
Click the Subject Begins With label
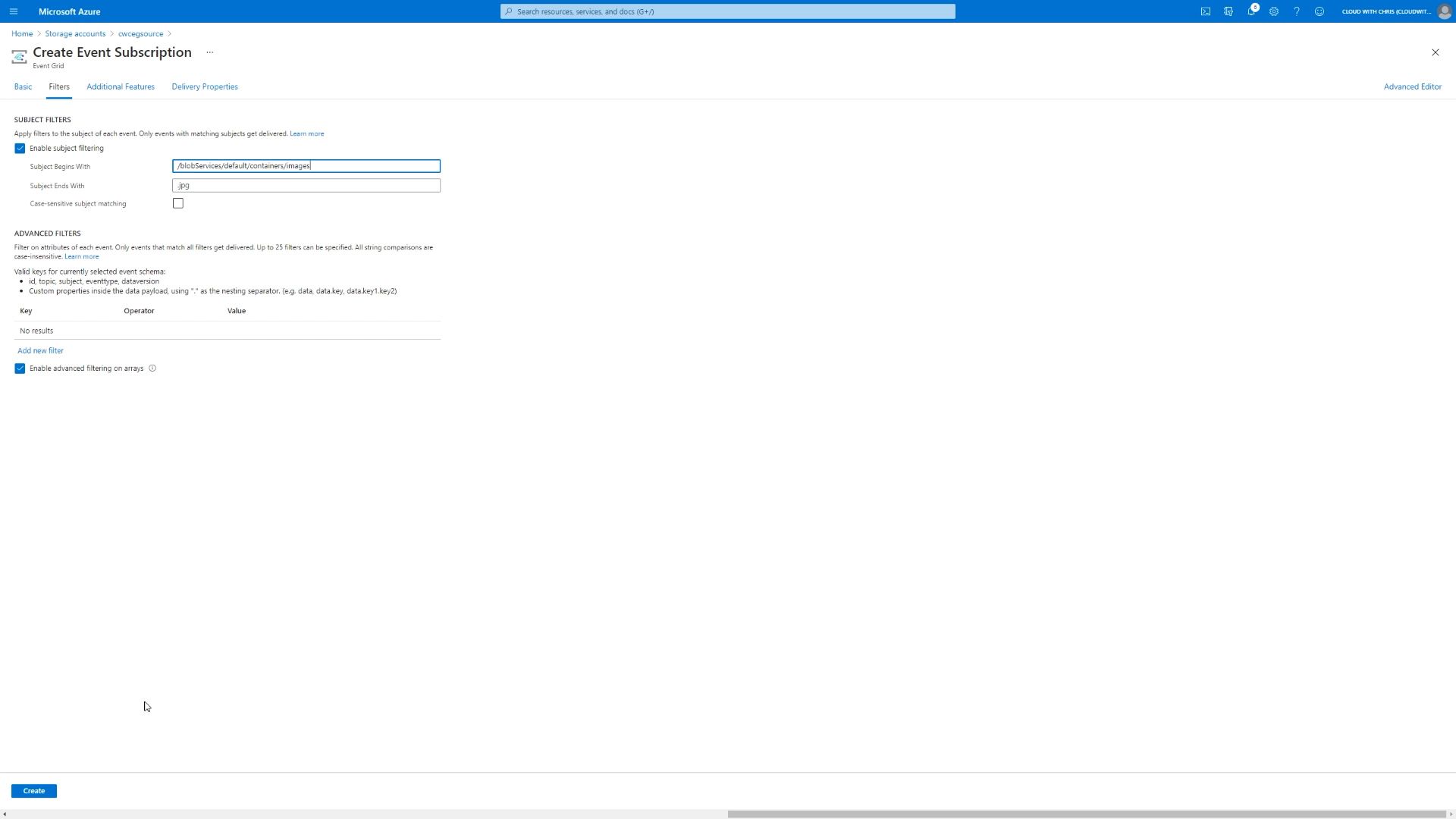coord(60,167)
